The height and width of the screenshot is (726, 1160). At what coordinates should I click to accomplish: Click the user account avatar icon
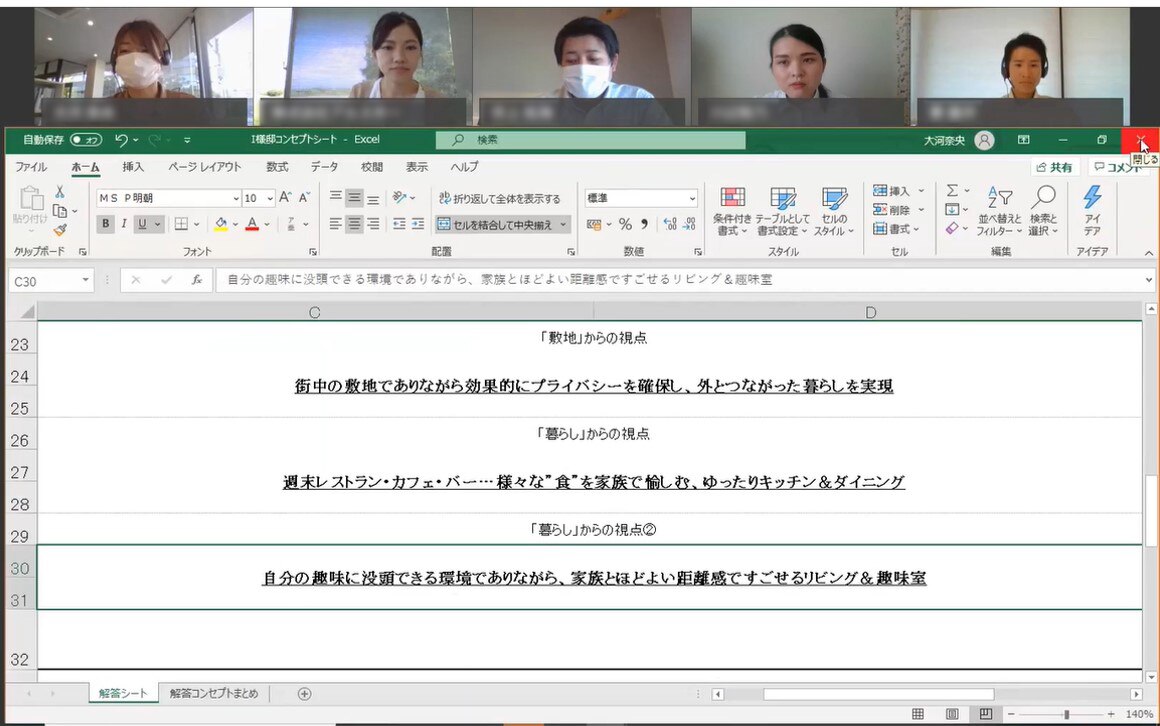[x=984, y=140]
